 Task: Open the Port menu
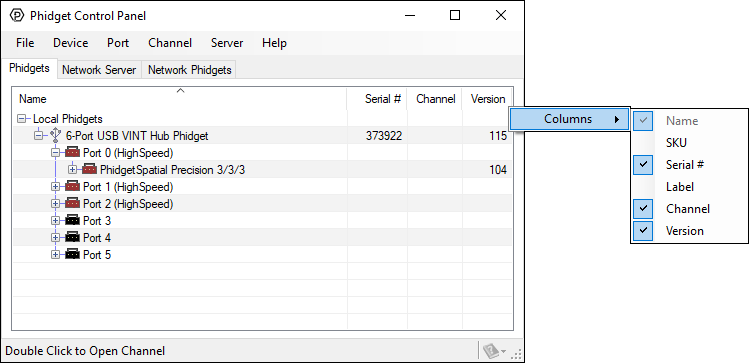pos(118,43)
